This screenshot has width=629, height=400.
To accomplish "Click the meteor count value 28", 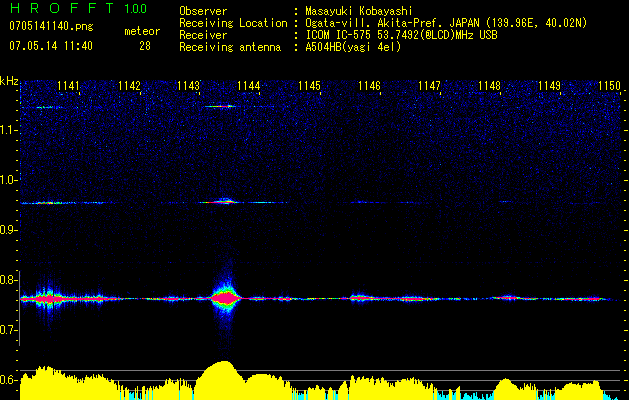I will coord(145,46).
